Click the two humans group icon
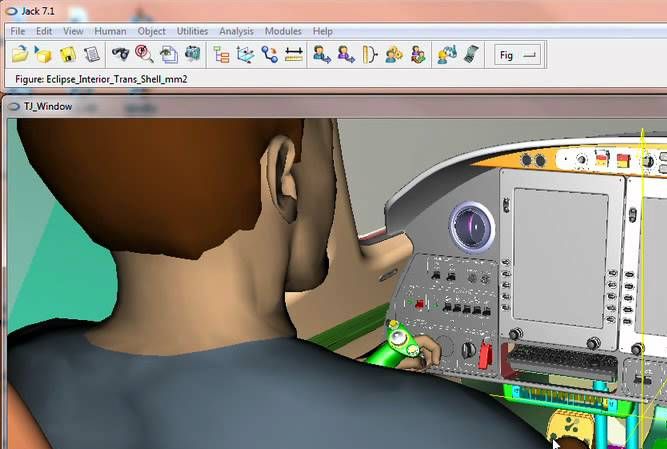This screenshot has height=449, width=667. click(418, 54)
